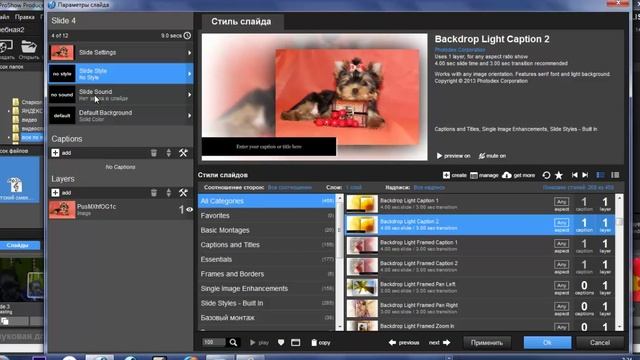The width and height of the screenshot is (640, 360).
Task: Reorder layers with up-down arrows icon
Action: 169,193
